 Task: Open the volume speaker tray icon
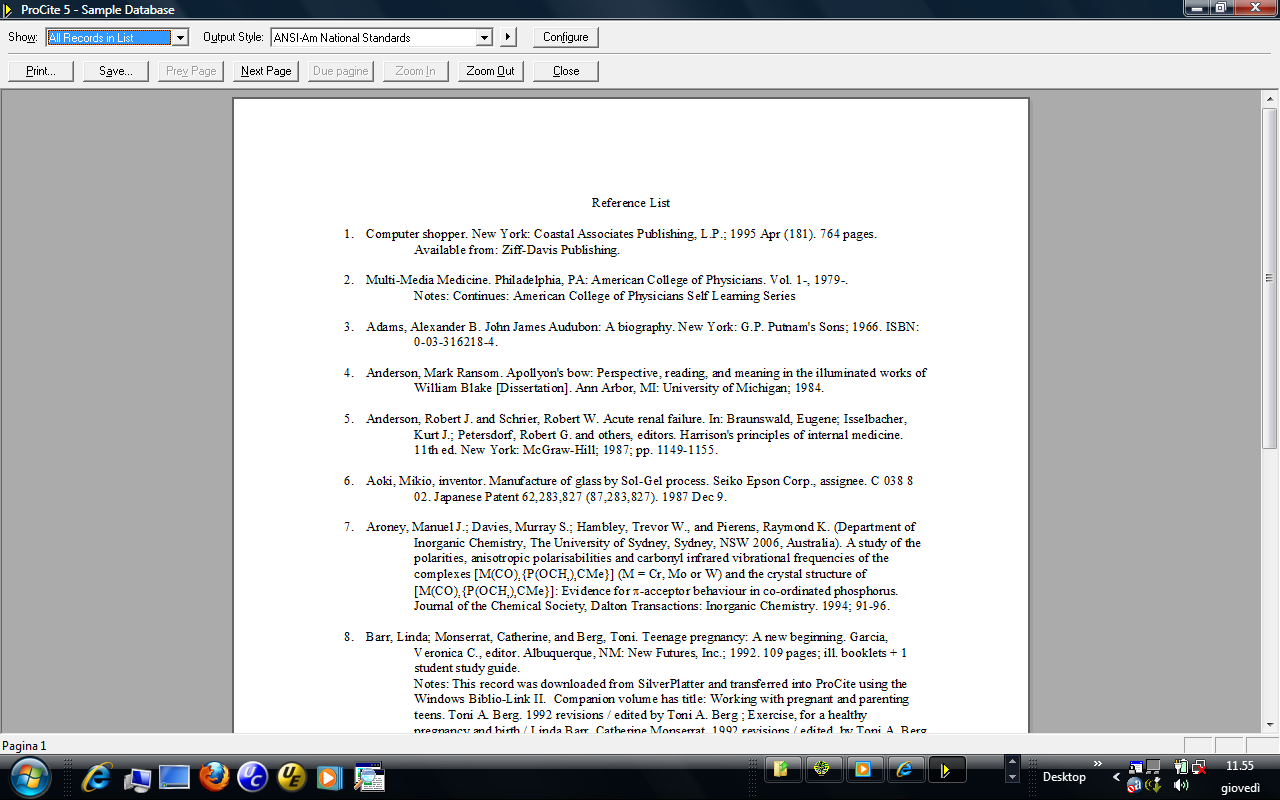[1180, 786]
